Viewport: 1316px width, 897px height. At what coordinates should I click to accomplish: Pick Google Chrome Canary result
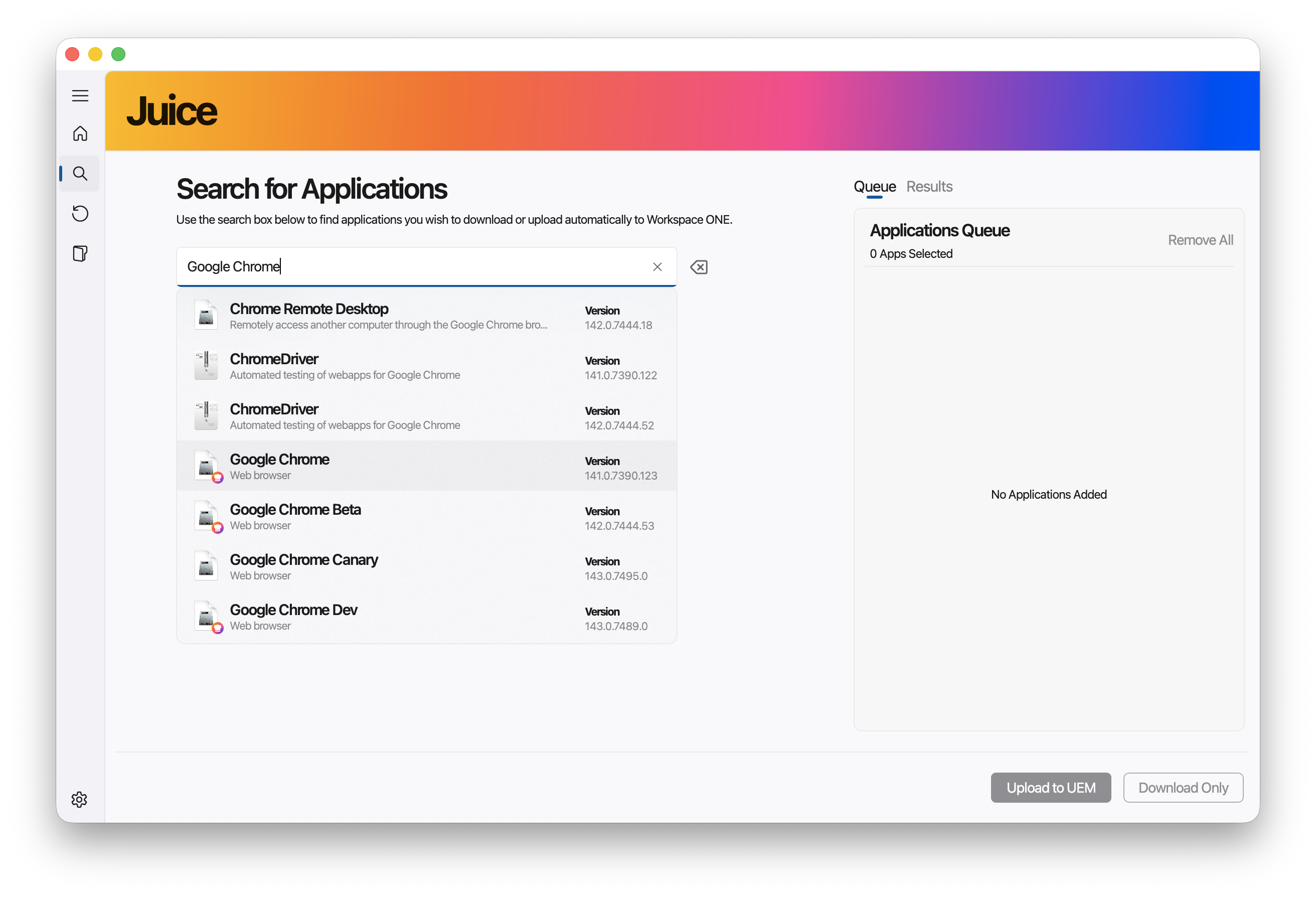[426, 567]
